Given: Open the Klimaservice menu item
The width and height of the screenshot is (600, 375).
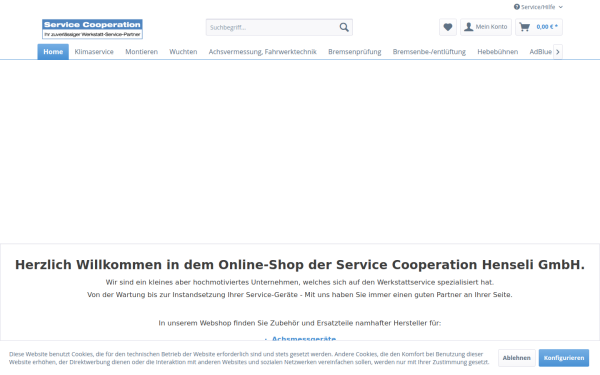Looking at the screenshot, I should [94, 52].
